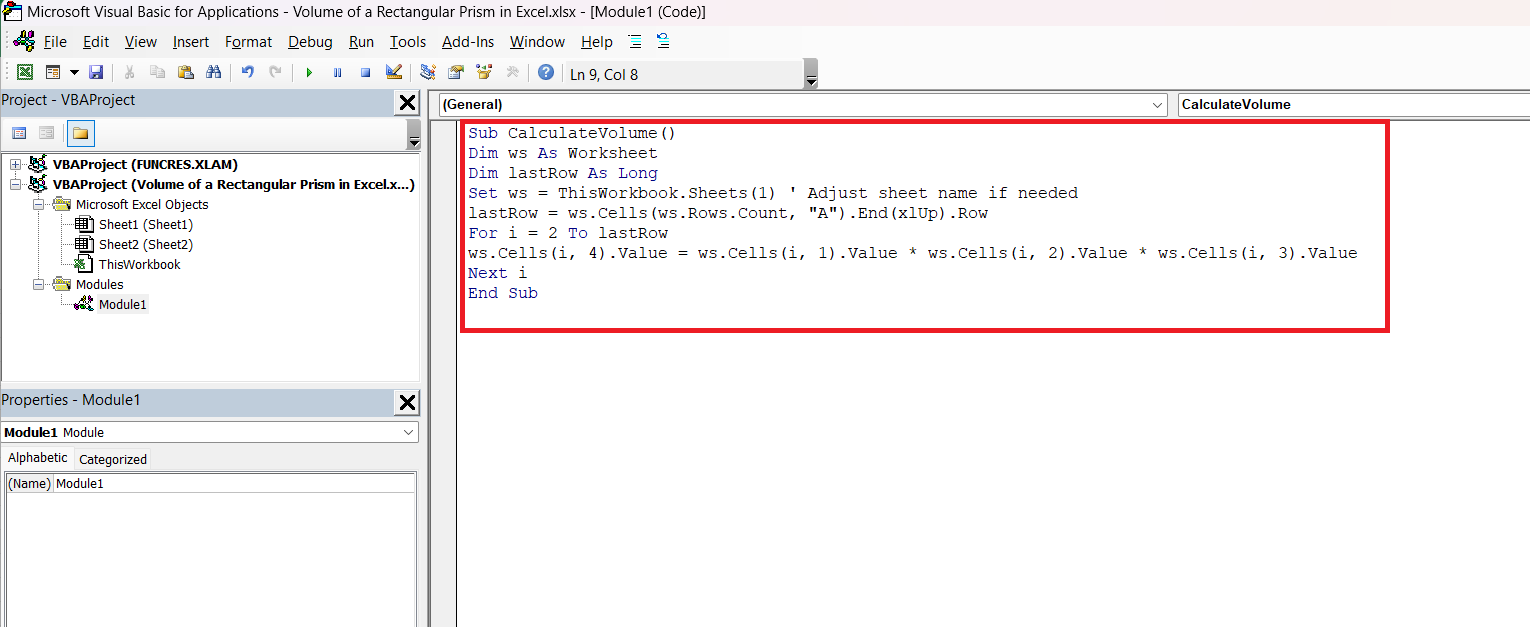Click the Break pause icon
The width and height of the screenshot is (1530, 627).
(x=337, y=73)
